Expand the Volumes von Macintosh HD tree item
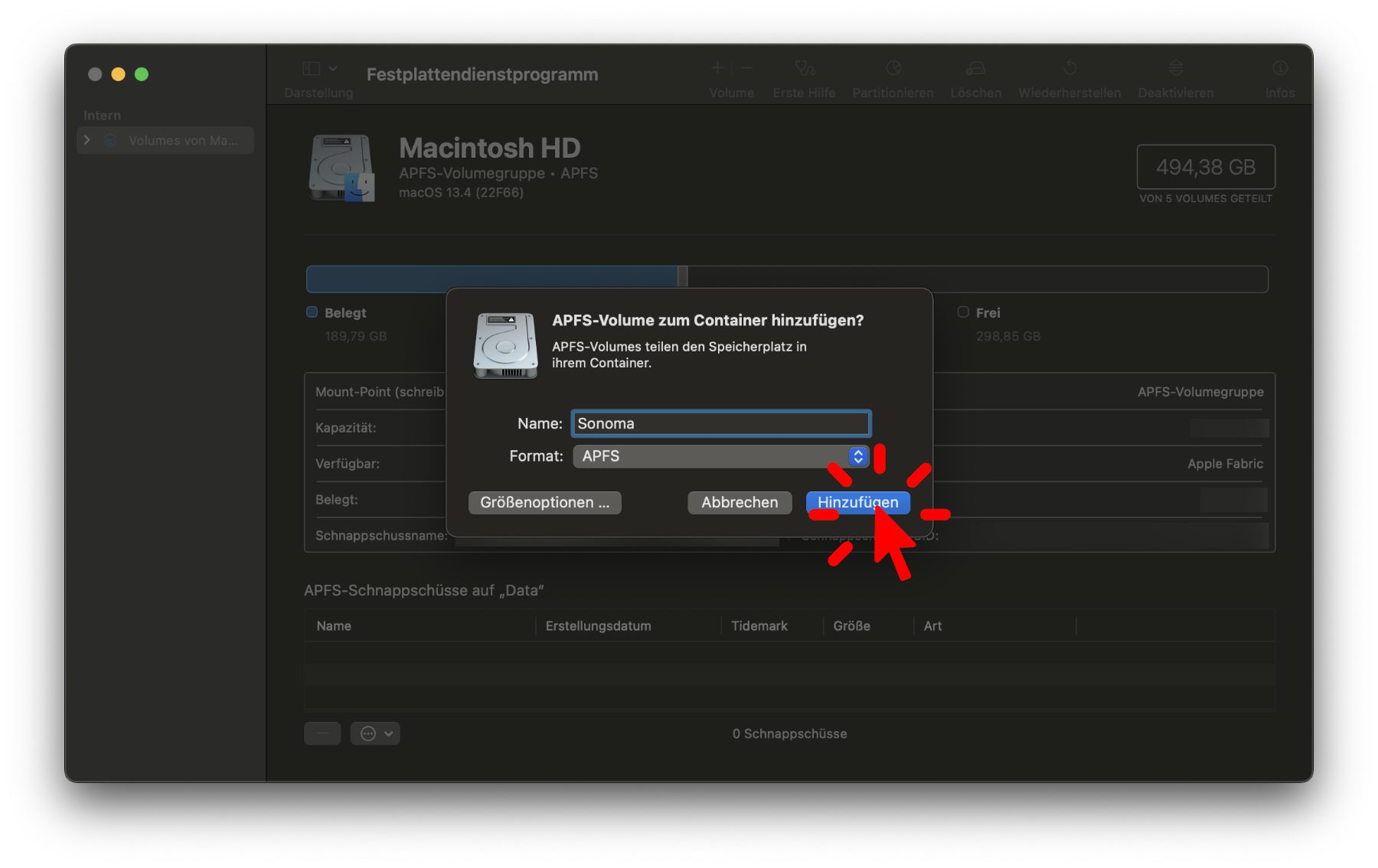 coord(87,140)
